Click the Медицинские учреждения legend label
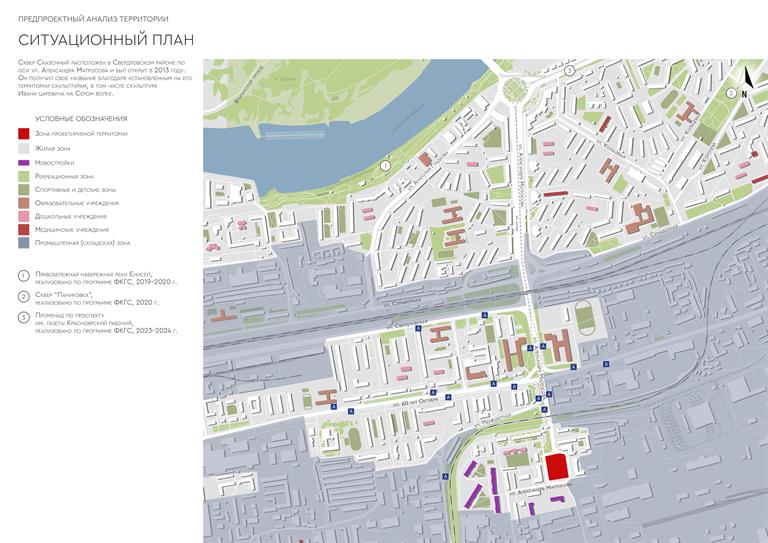768x543 pixels. pyautogui.click(x=71, y=230)
